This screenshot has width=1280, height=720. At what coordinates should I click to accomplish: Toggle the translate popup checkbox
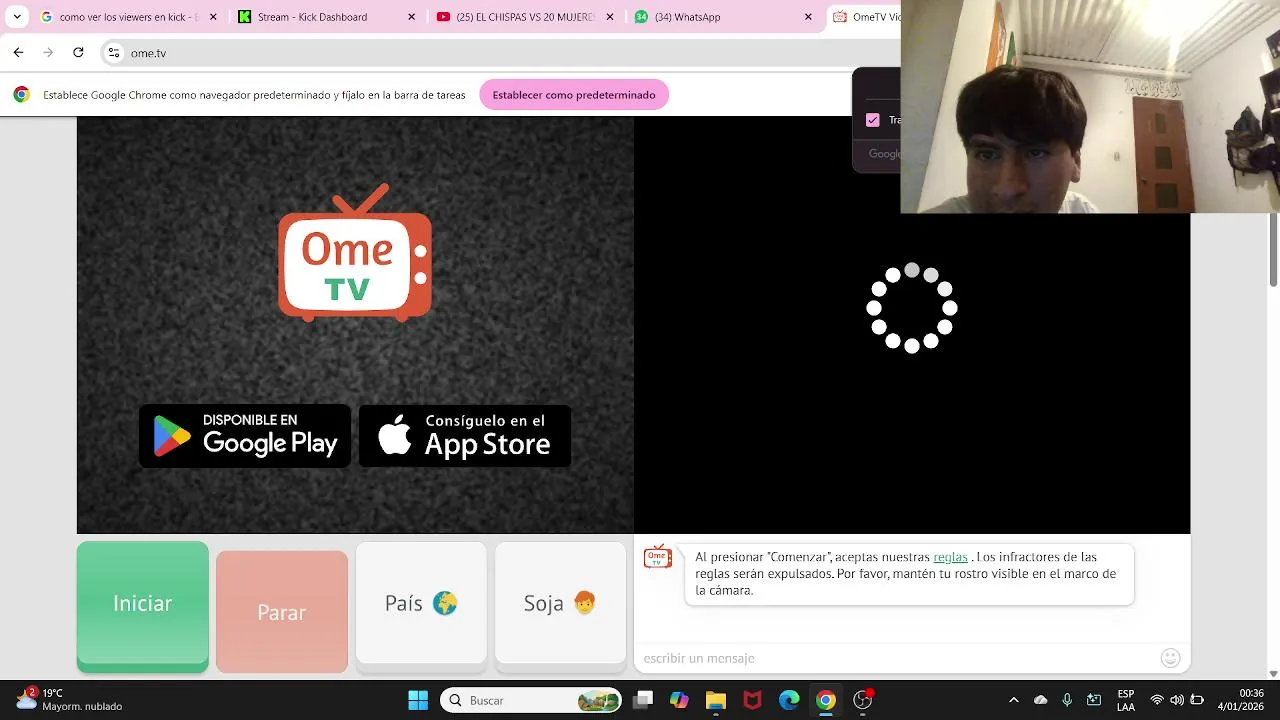pos(873,120)
